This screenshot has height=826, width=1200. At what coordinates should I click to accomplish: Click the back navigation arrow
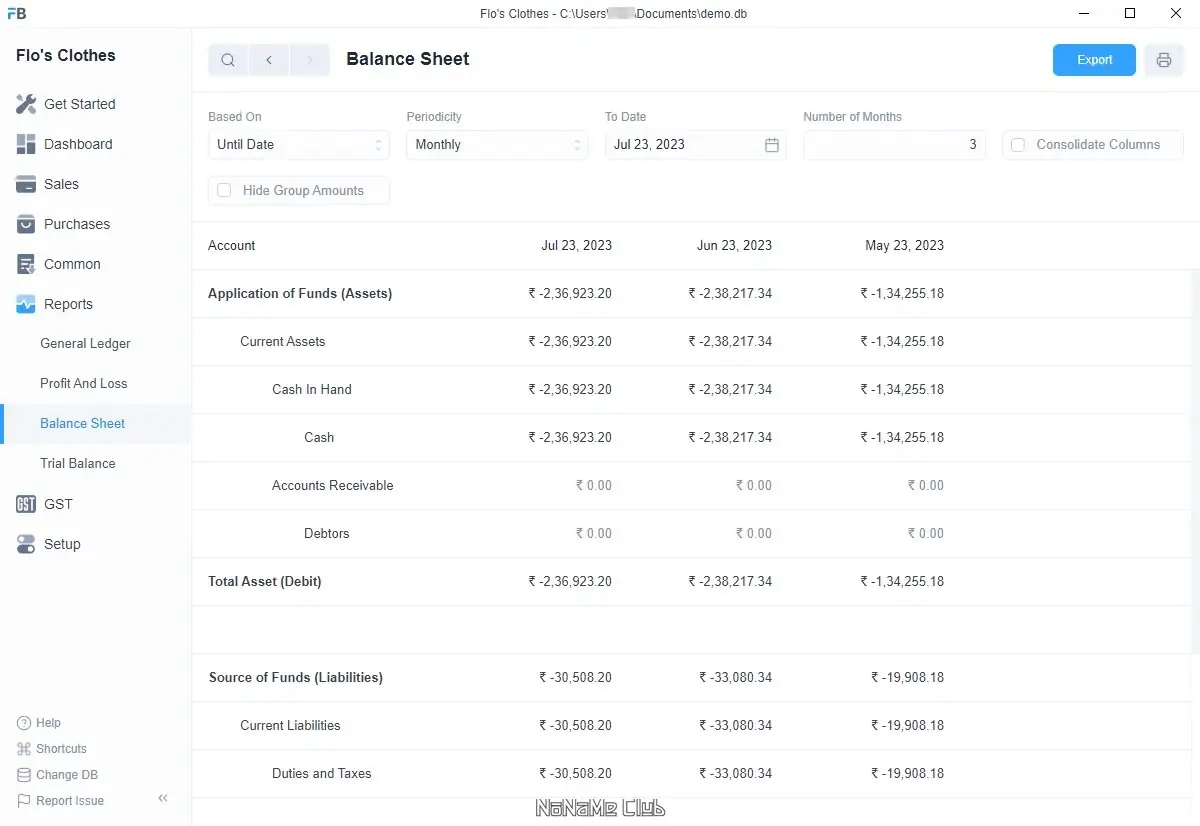click(269, 60)
